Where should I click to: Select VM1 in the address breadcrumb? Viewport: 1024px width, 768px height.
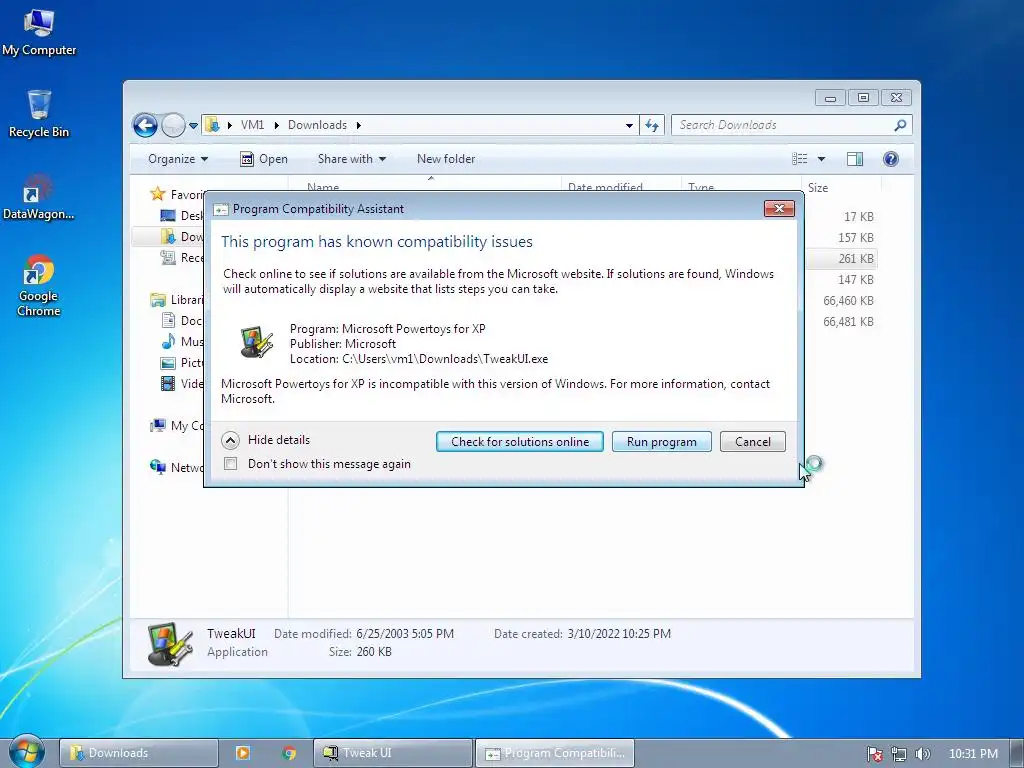pyautogui.click(x=252, y=125)
